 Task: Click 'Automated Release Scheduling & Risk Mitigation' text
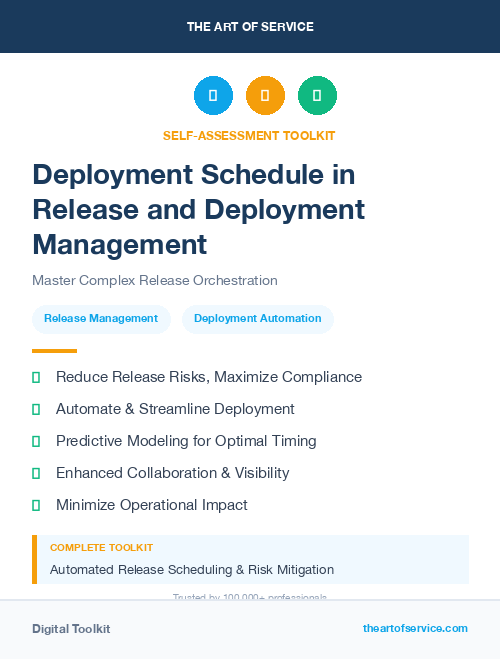pos(192,569)
